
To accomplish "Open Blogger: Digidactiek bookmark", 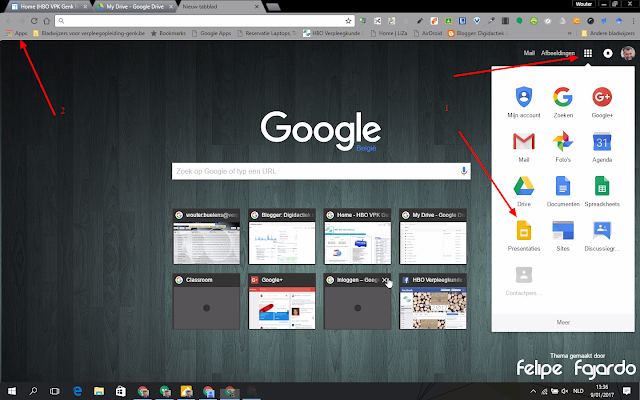I will pos(478,33).
